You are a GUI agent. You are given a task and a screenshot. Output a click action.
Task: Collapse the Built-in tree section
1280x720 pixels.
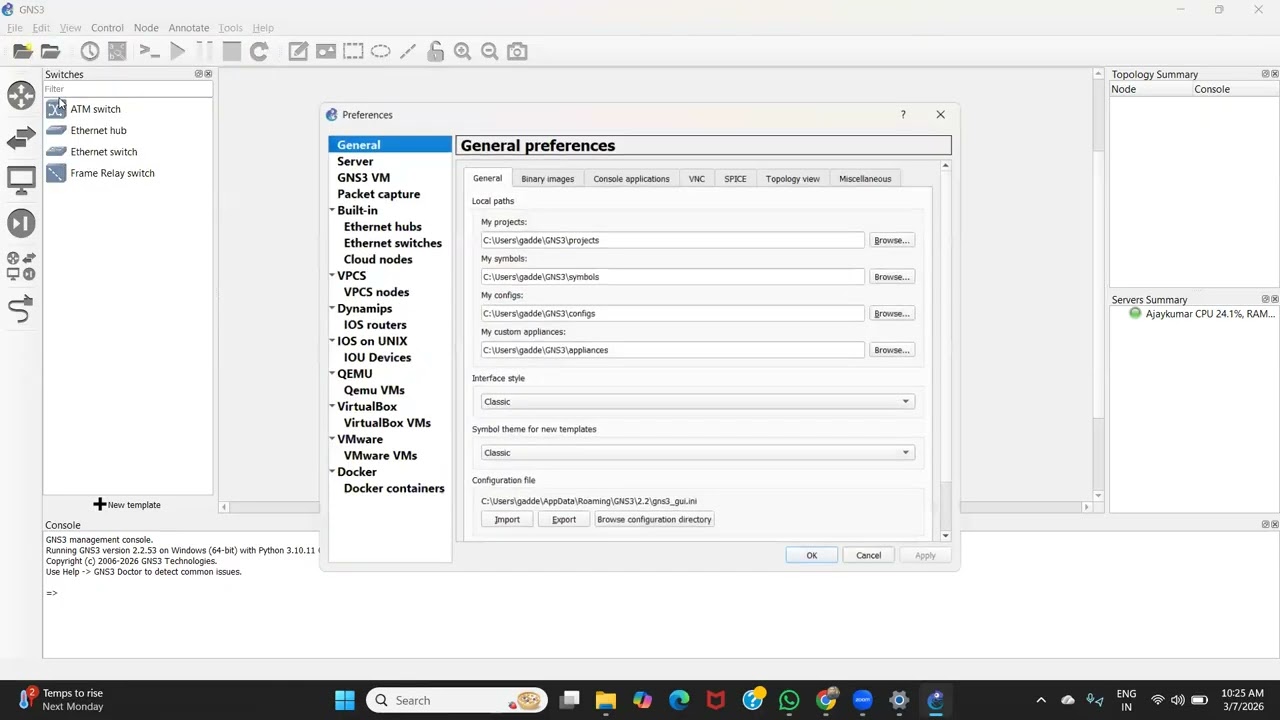click(x=332, y=210)
